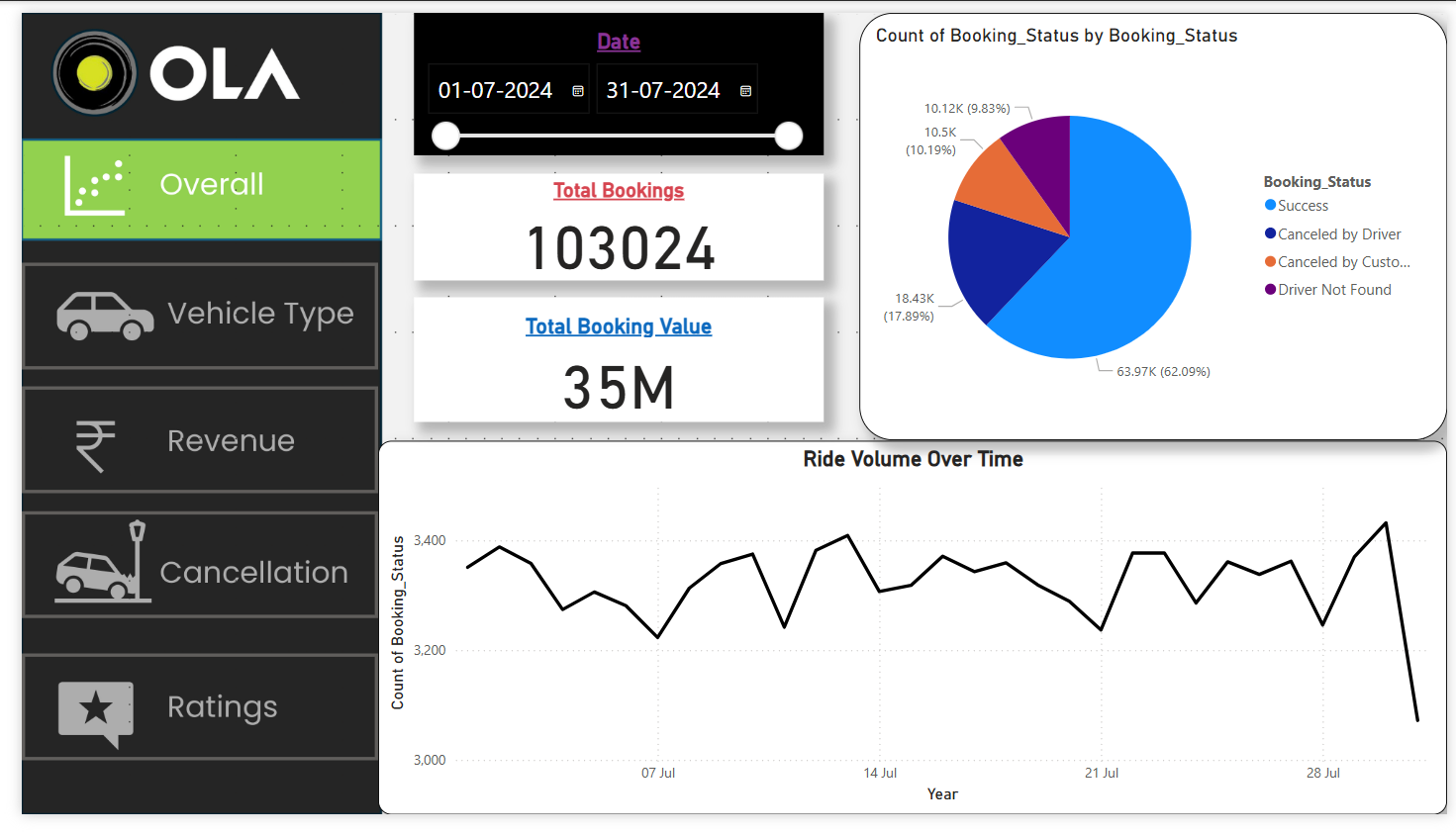
Task: Click the 10.5K (10.19%) data label
Action: pos(931,140)
